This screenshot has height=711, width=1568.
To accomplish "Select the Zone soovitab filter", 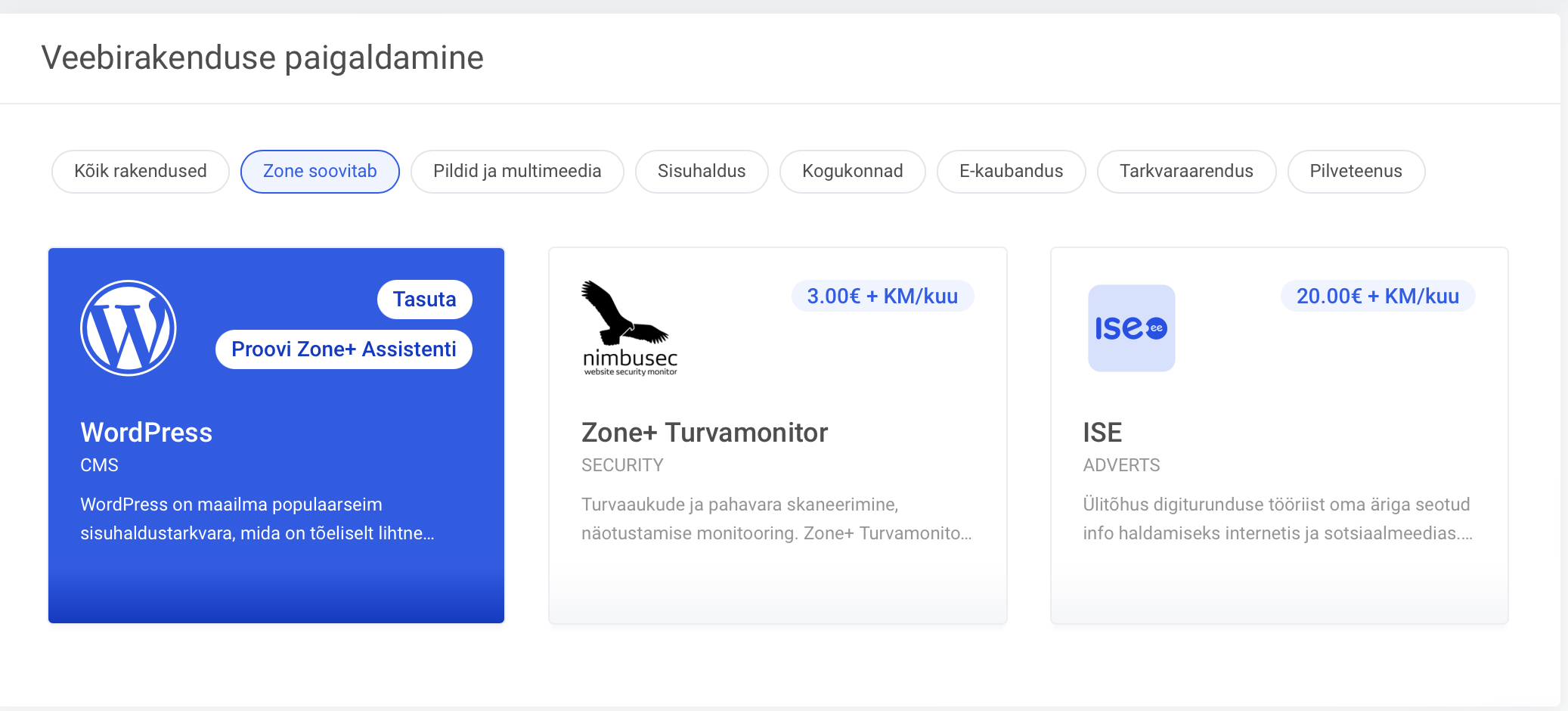I will (x=320, y=172).
